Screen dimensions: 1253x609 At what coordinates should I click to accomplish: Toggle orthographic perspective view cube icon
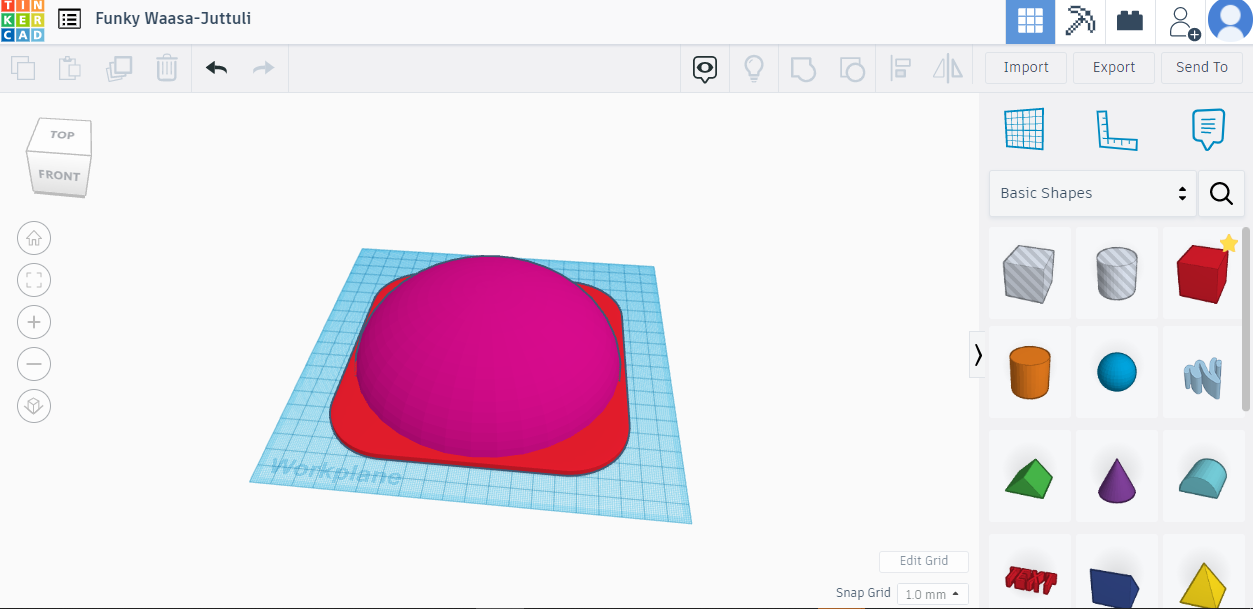pos(34,406)
